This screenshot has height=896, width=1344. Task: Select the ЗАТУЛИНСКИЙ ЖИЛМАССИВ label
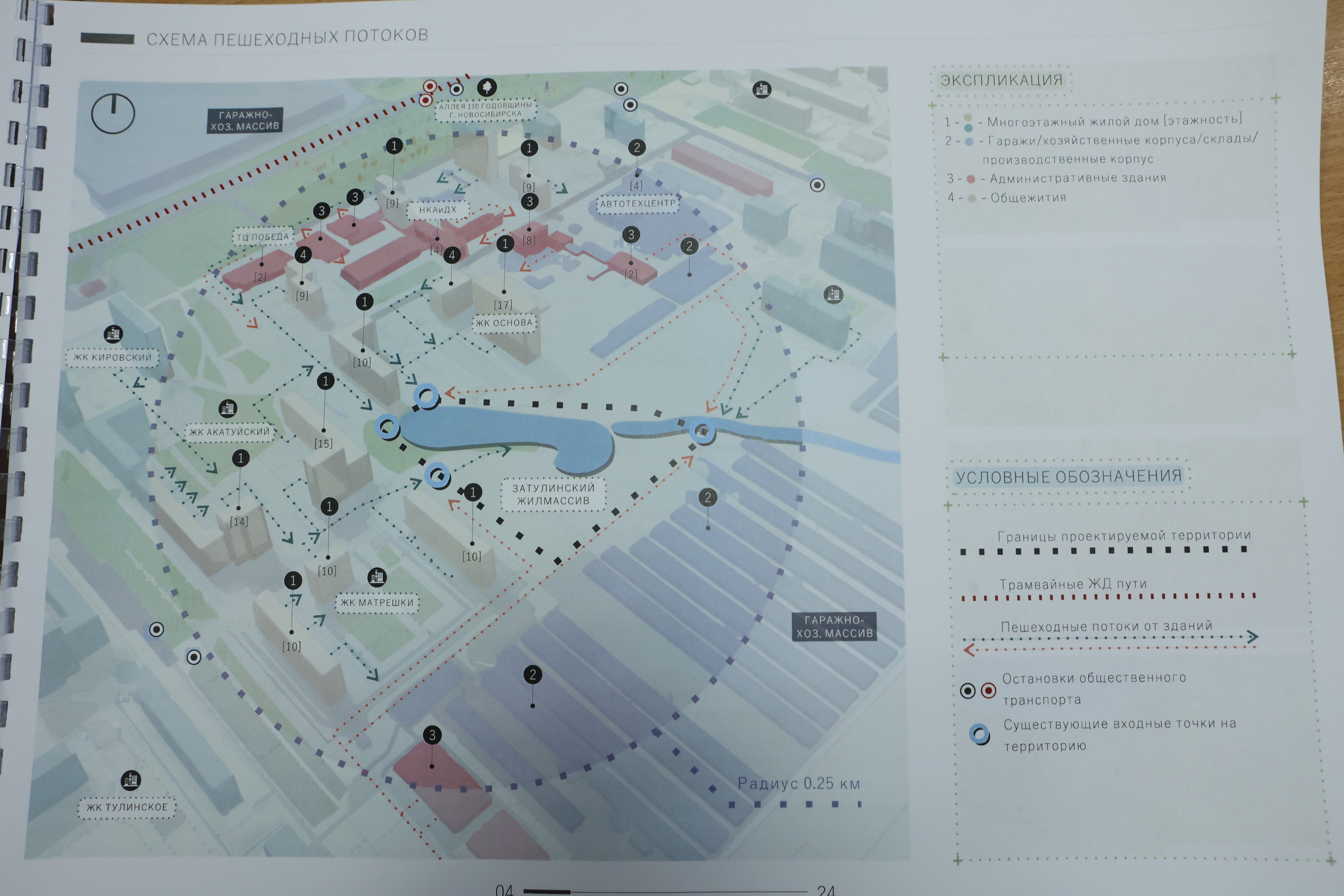click(553, 494)
